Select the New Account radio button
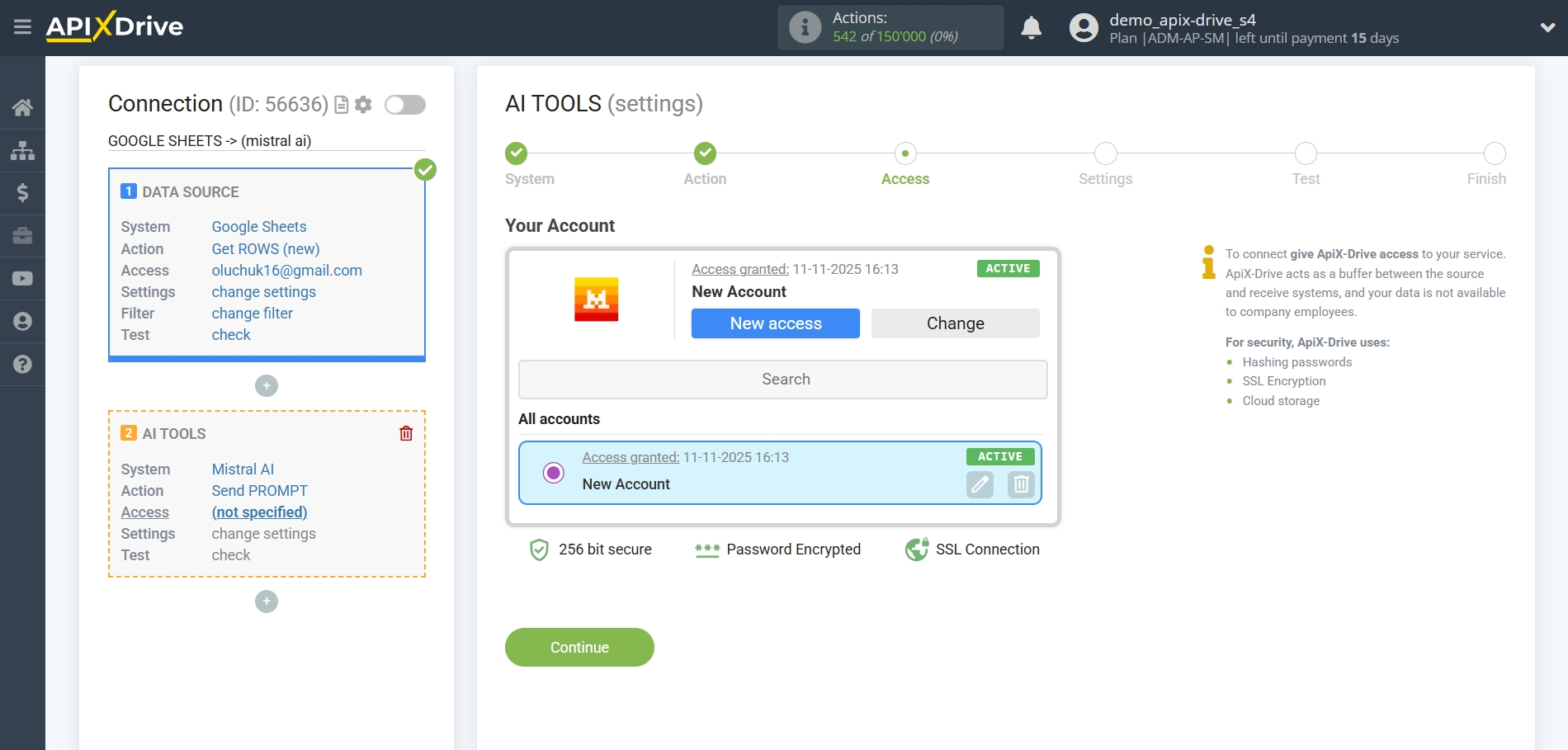This screenshot has width=1568, height=750. pyautogui.click(x=553, y=473)
